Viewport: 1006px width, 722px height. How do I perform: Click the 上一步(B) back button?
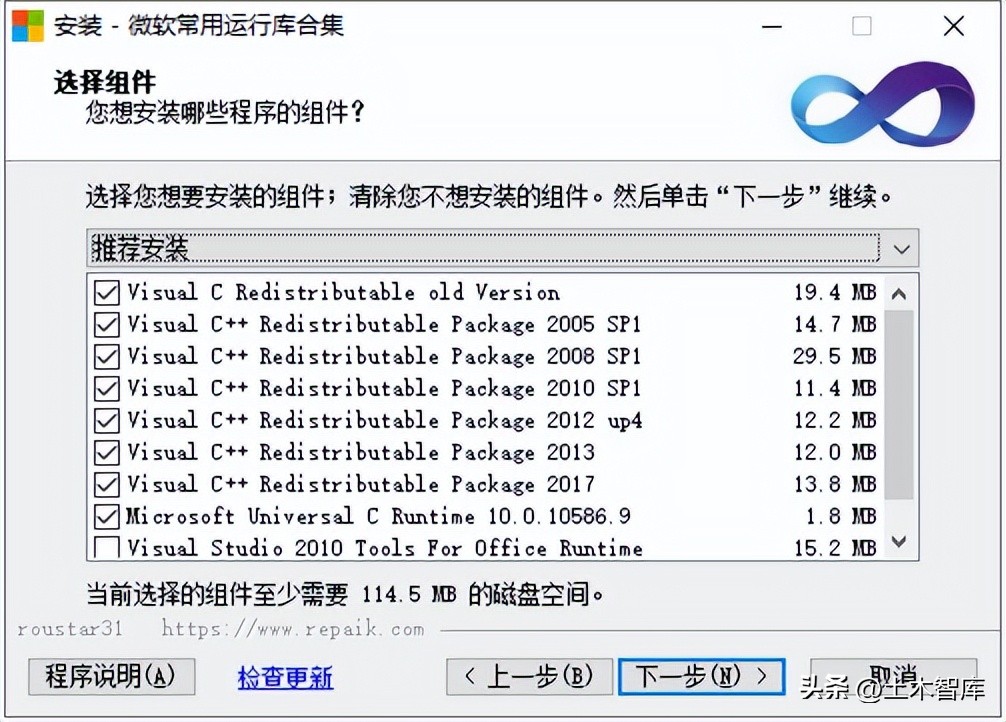(529, 677)
